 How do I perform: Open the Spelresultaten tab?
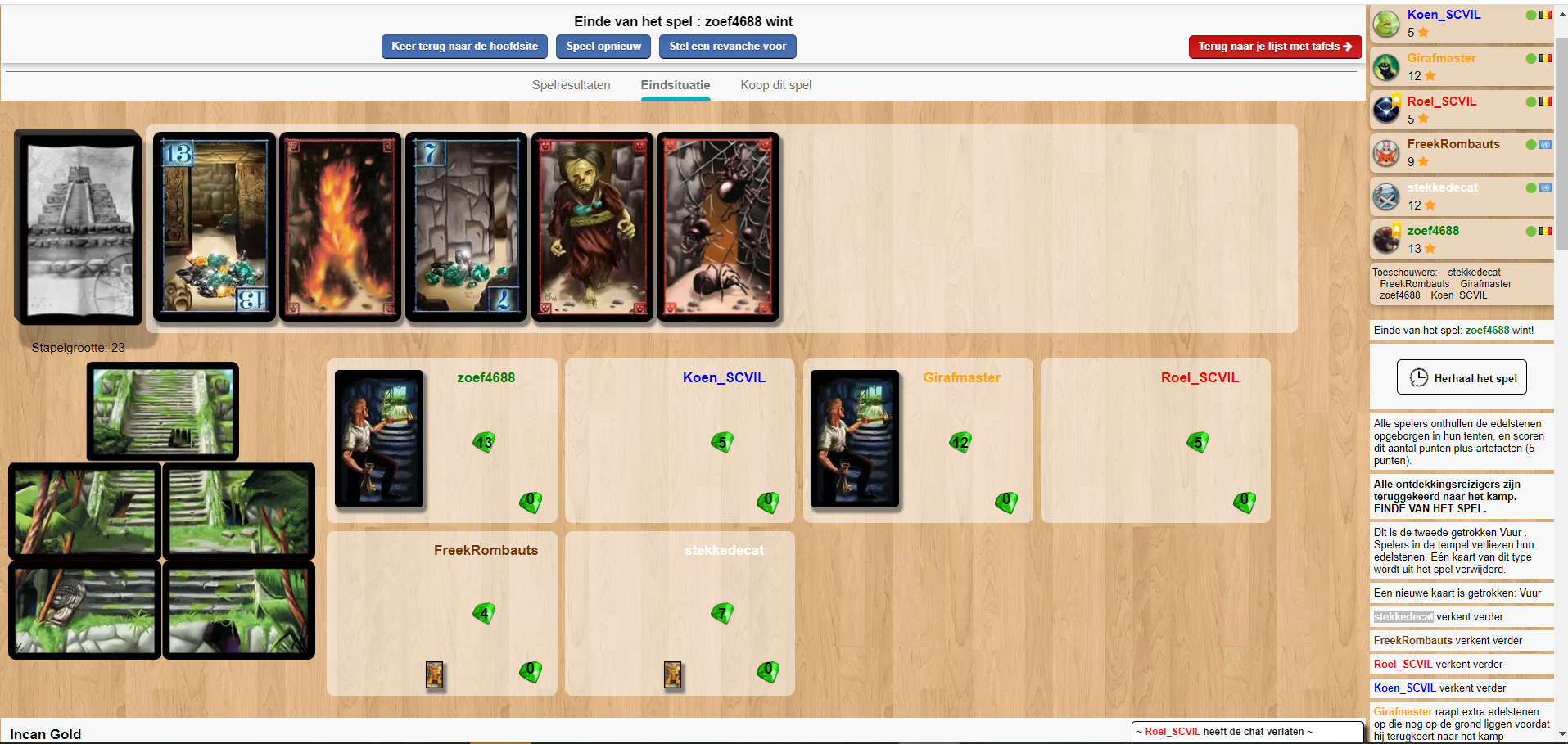tap(571, 85)
